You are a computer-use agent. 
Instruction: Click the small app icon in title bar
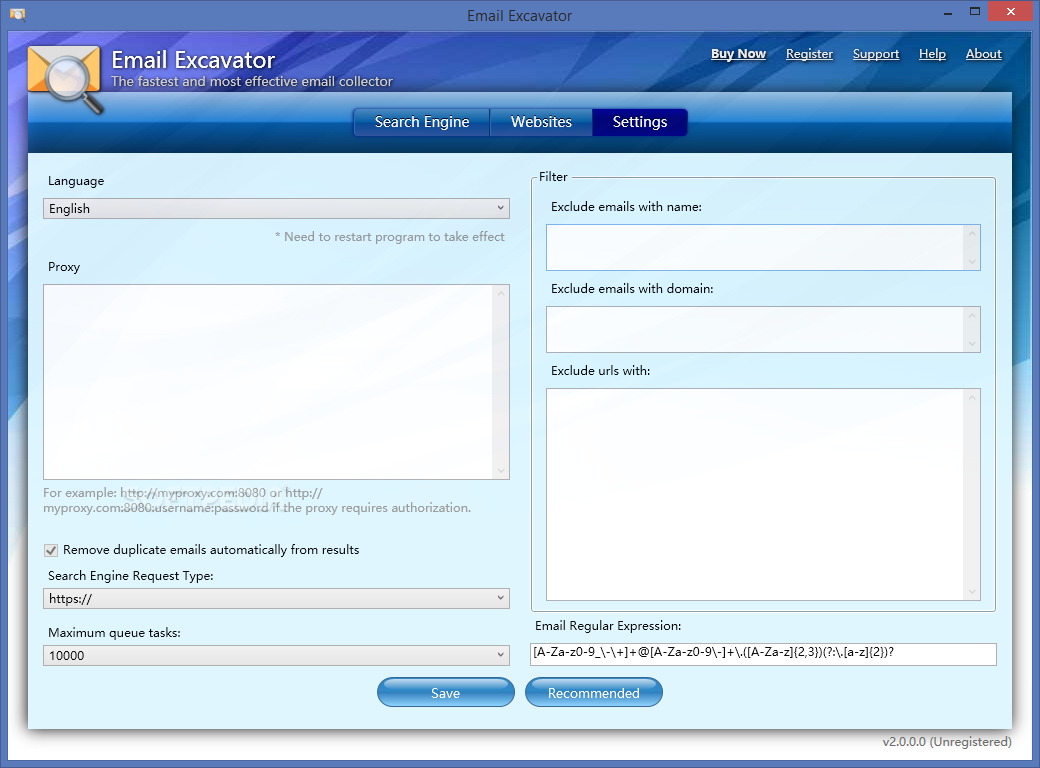[x=18, y=15]
